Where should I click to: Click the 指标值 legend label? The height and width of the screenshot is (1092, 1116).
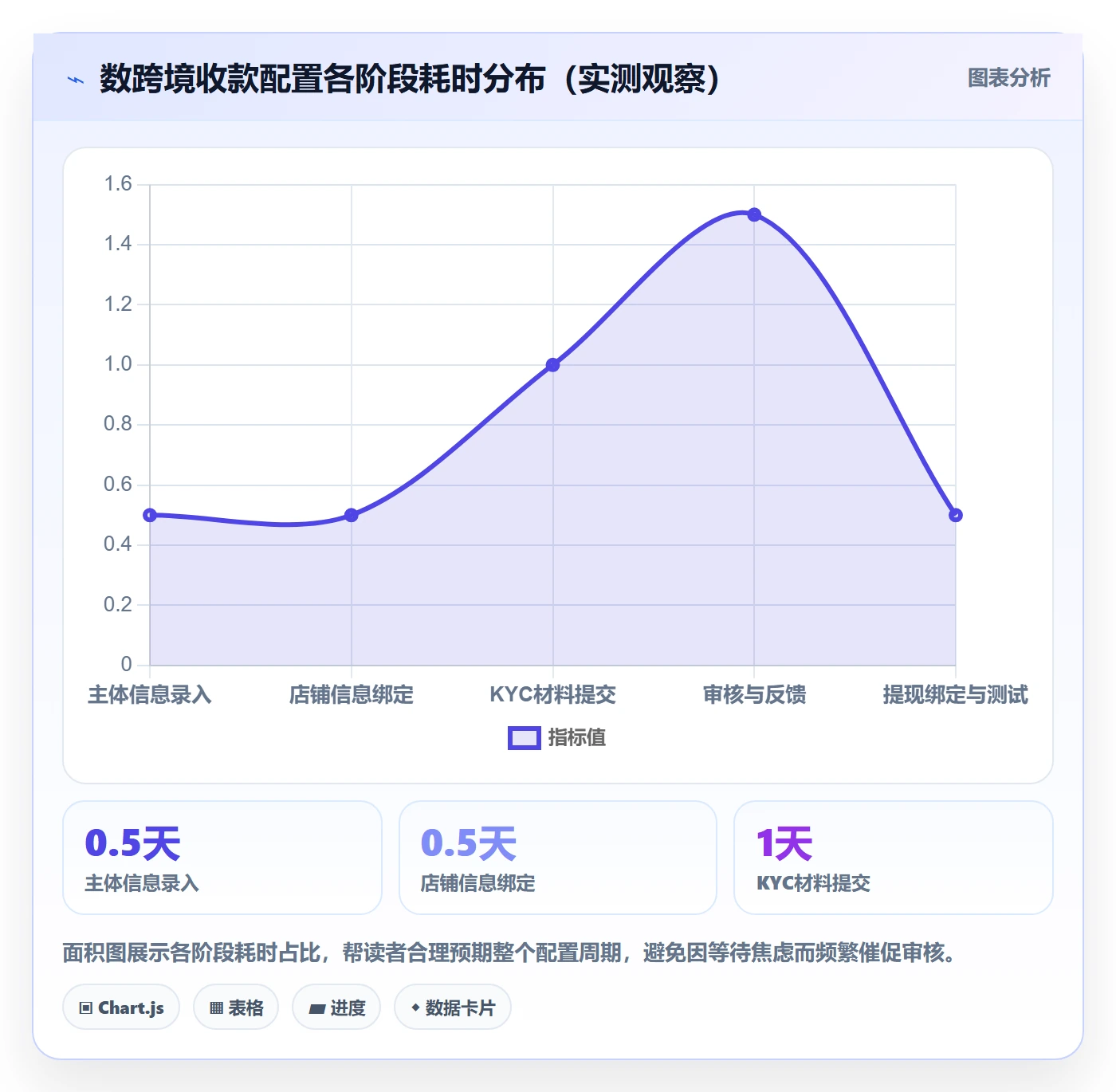(x=577, y=738)
